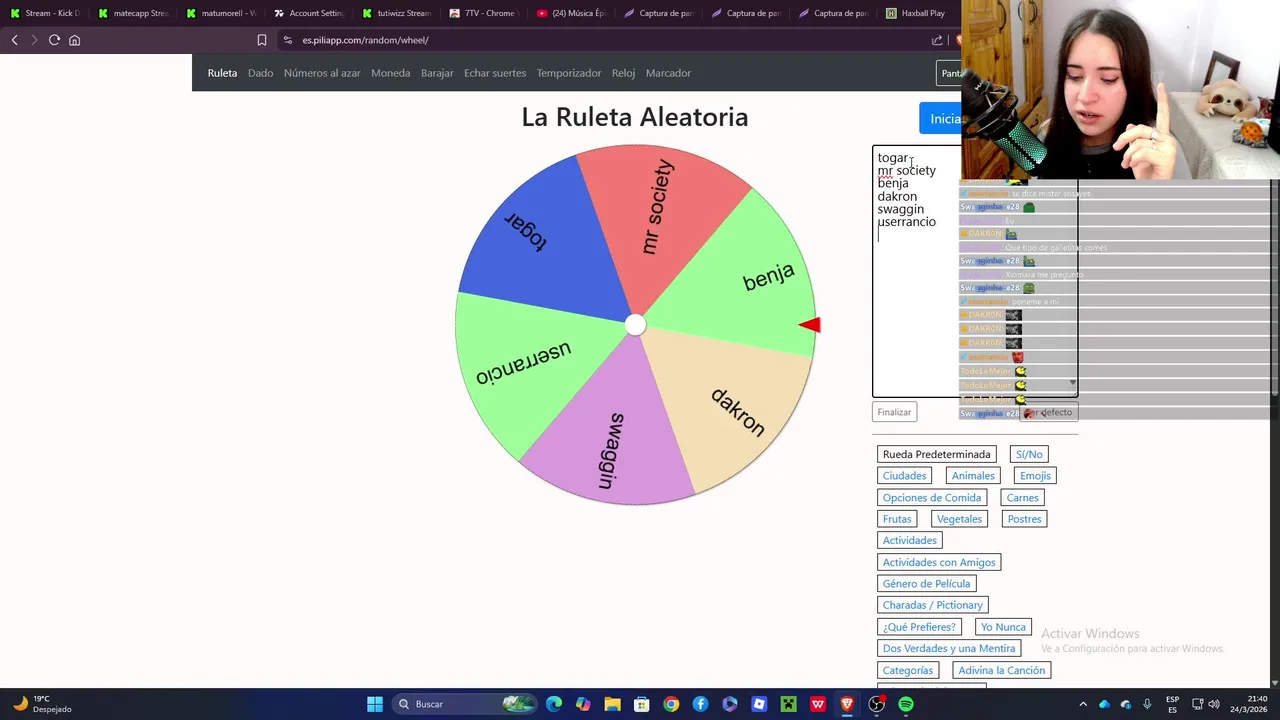This screenshot has width=1280, height=720.
Task: Load the Opciones de Comida preset
Action: pos(932,498)
